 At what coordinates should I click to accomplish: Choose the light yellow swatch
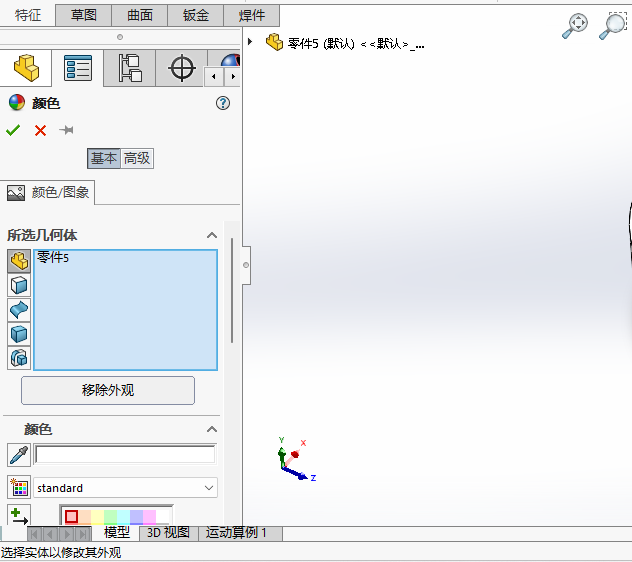pos(98,516)
